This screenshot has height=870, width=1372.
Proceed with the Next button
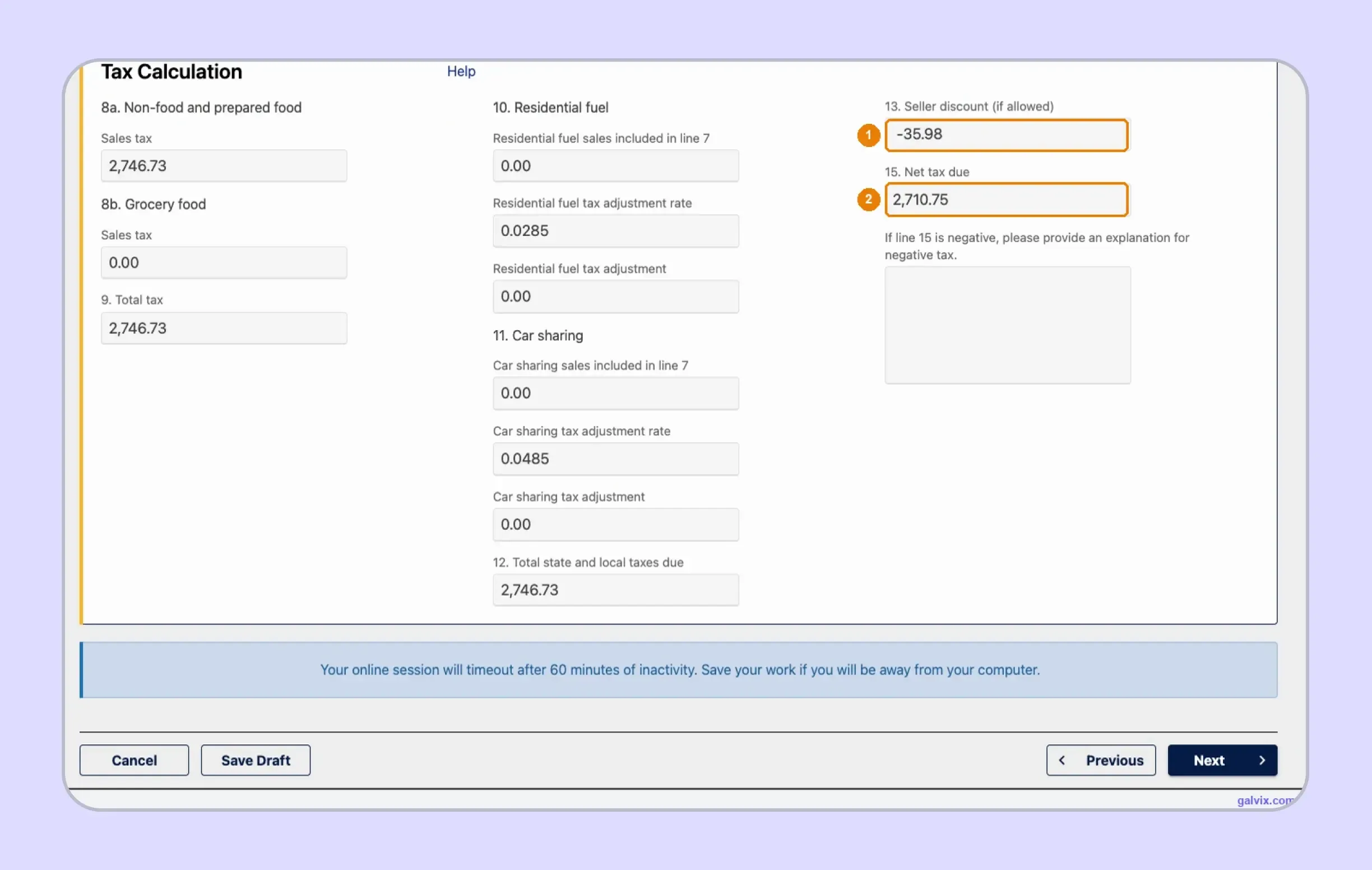pyautogui.click(x=1222, y=760)
